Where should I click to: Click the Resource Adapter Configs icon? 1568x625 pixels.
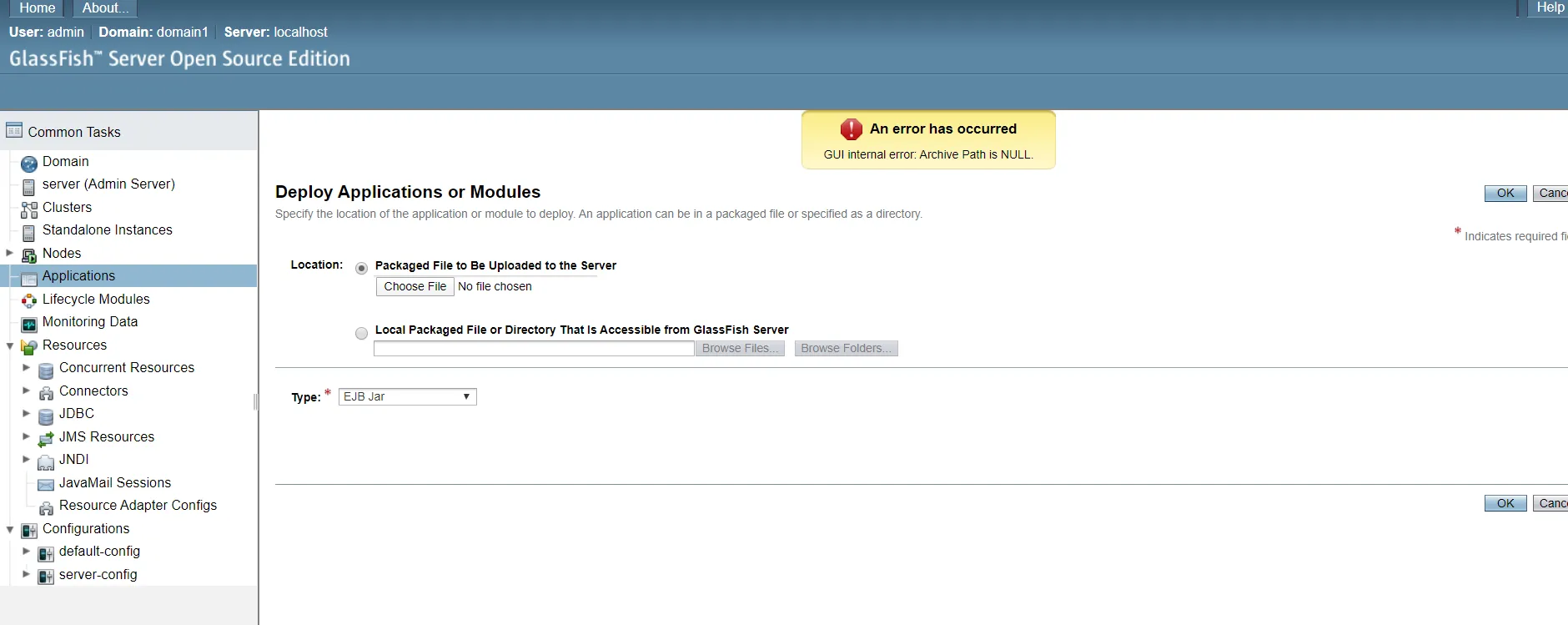coord(46,507)
